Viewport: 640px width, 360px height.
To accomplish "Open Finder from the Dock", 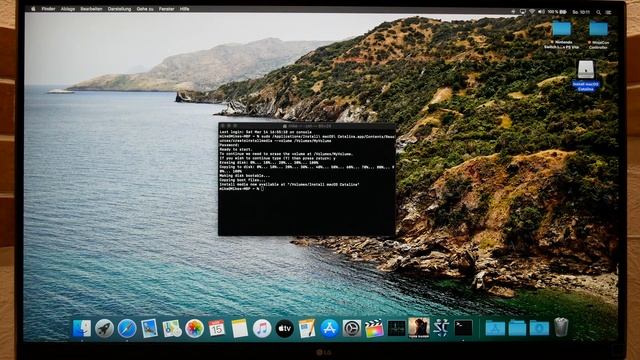I will (82, 328).
